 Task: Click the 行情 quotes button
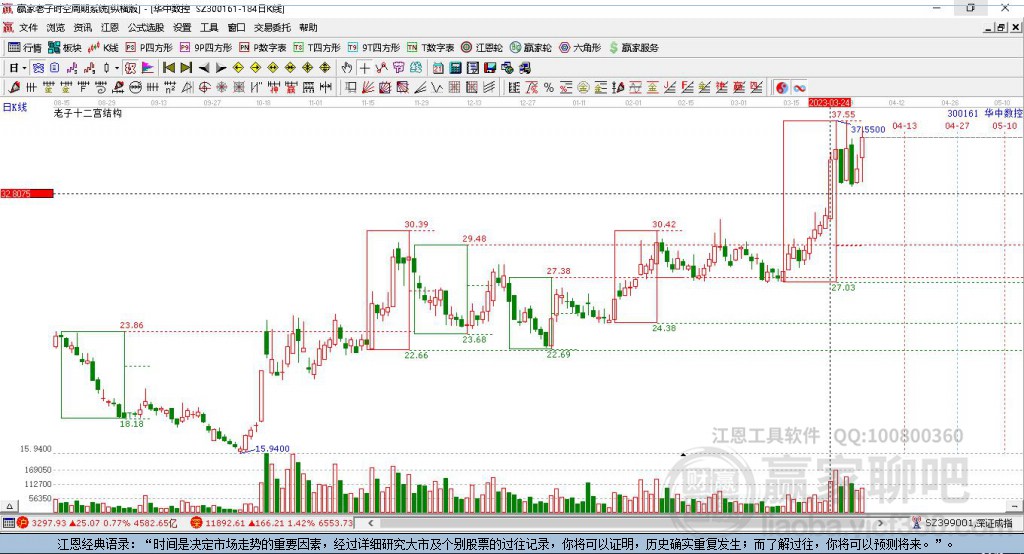pyautogui.click(x=25, y=48)
